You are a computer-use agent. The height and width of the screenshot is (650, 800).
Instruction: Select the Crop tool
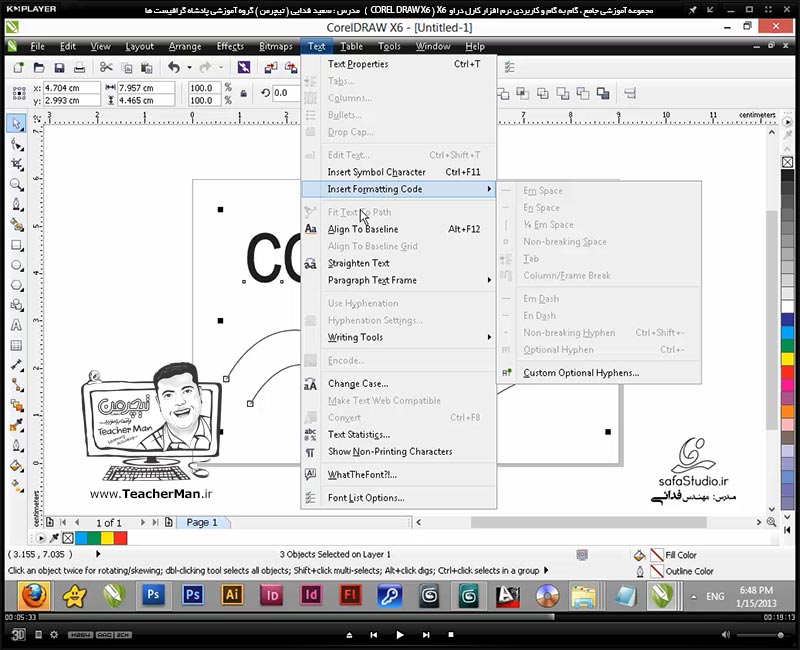tap(17, 164)
